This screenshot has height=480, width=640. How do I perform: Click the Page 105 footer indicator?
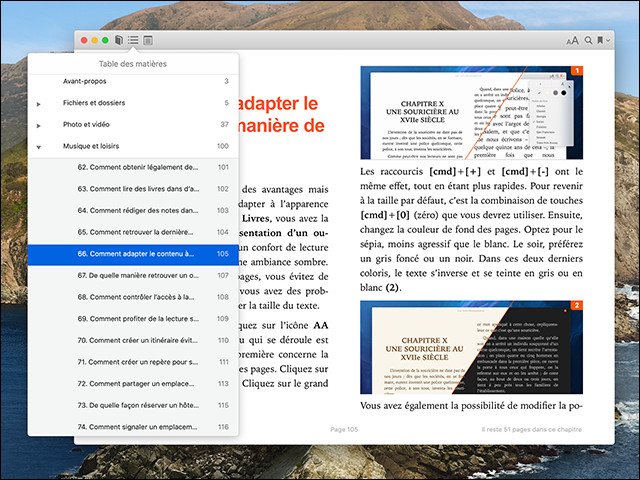(344, 429)
